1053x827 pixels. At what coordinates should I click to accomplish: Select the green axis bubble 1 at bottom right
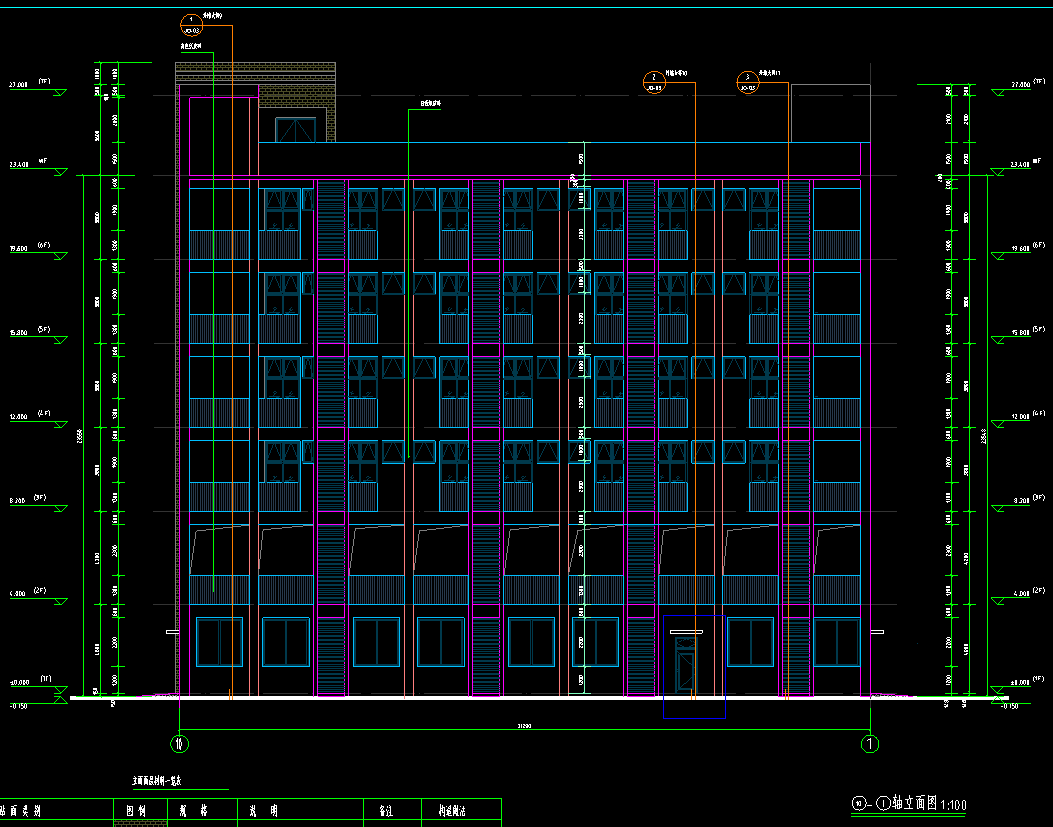coord(870,743)
